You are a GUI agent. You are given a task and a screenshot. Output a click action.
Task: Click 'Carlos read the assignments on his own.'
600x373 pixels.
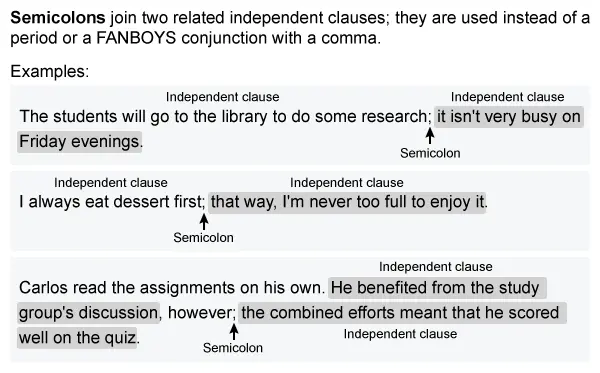pos(172,288)
